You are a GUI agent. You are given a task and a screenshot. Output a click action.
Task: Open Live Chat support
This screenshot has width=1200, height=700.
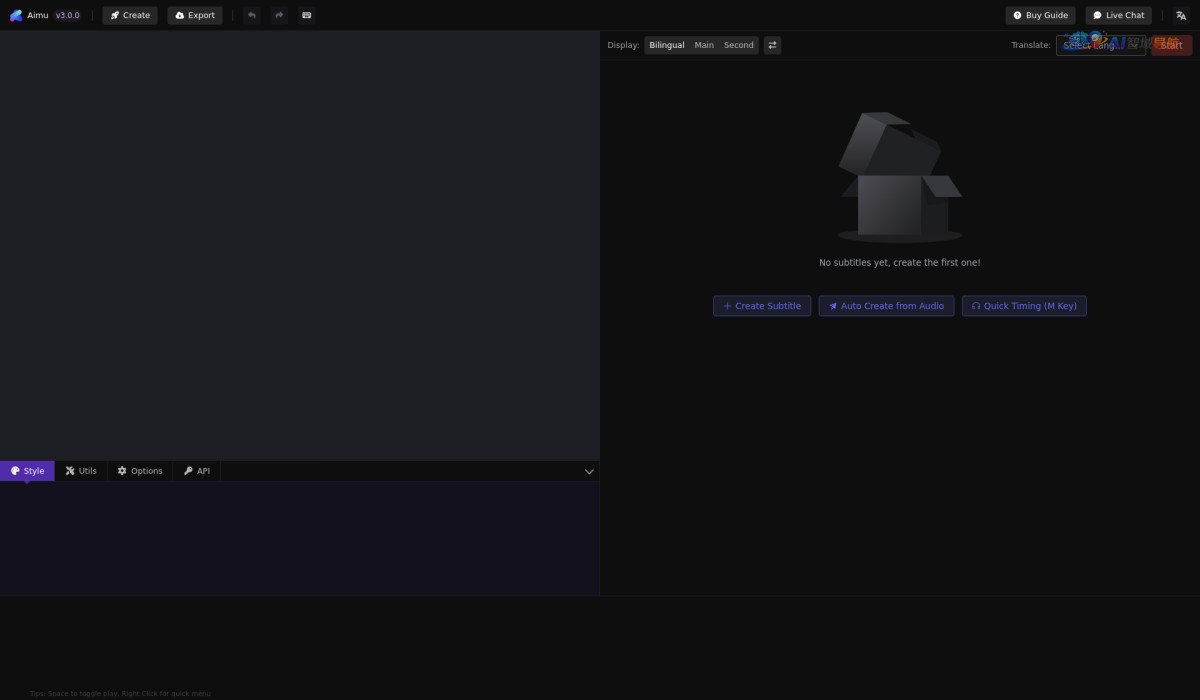tap(1118, 15)
